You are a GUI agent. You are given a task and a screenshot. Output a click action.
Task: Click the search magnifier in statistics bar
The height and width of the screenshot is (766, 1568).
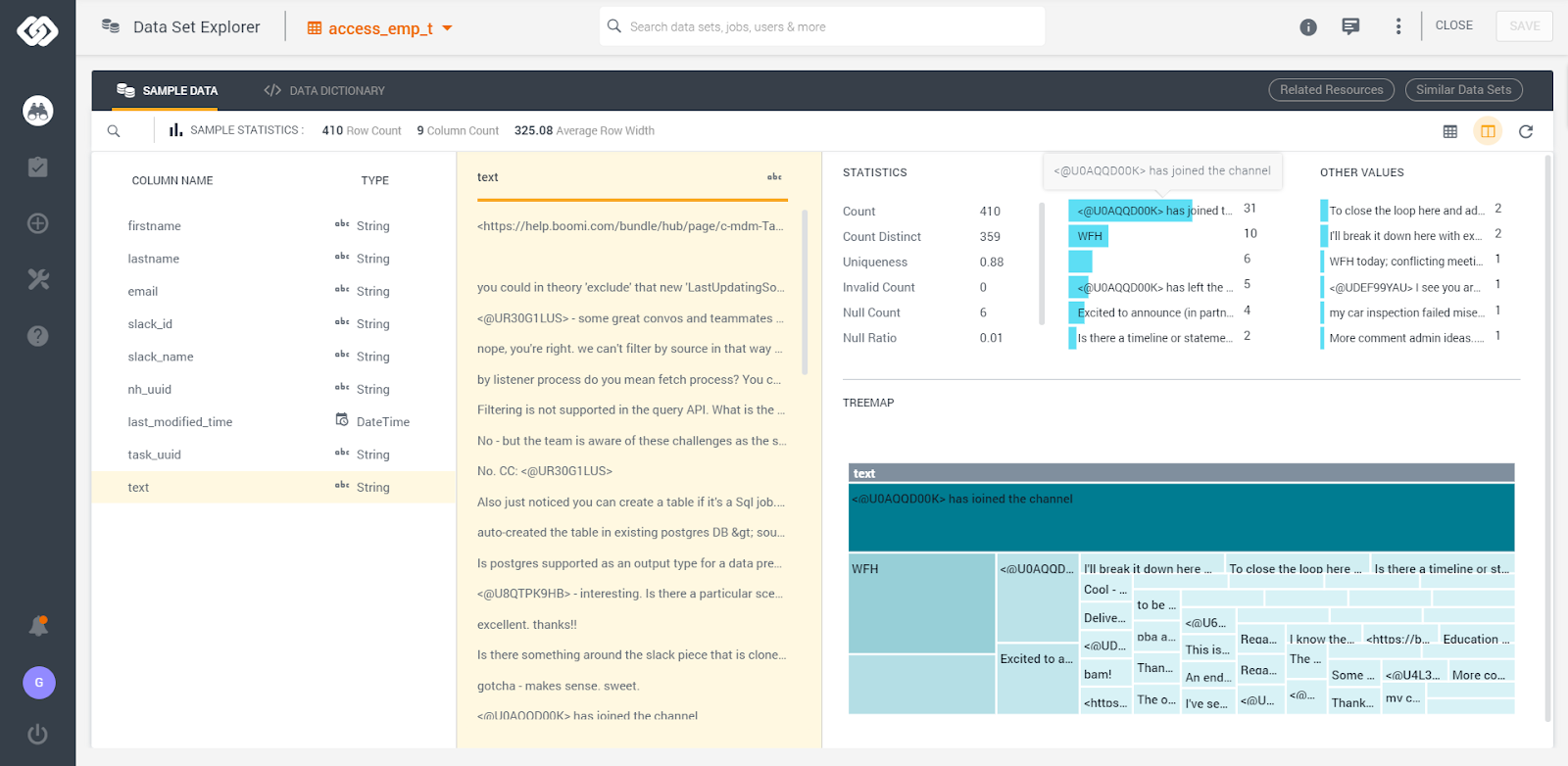(114, 131)
